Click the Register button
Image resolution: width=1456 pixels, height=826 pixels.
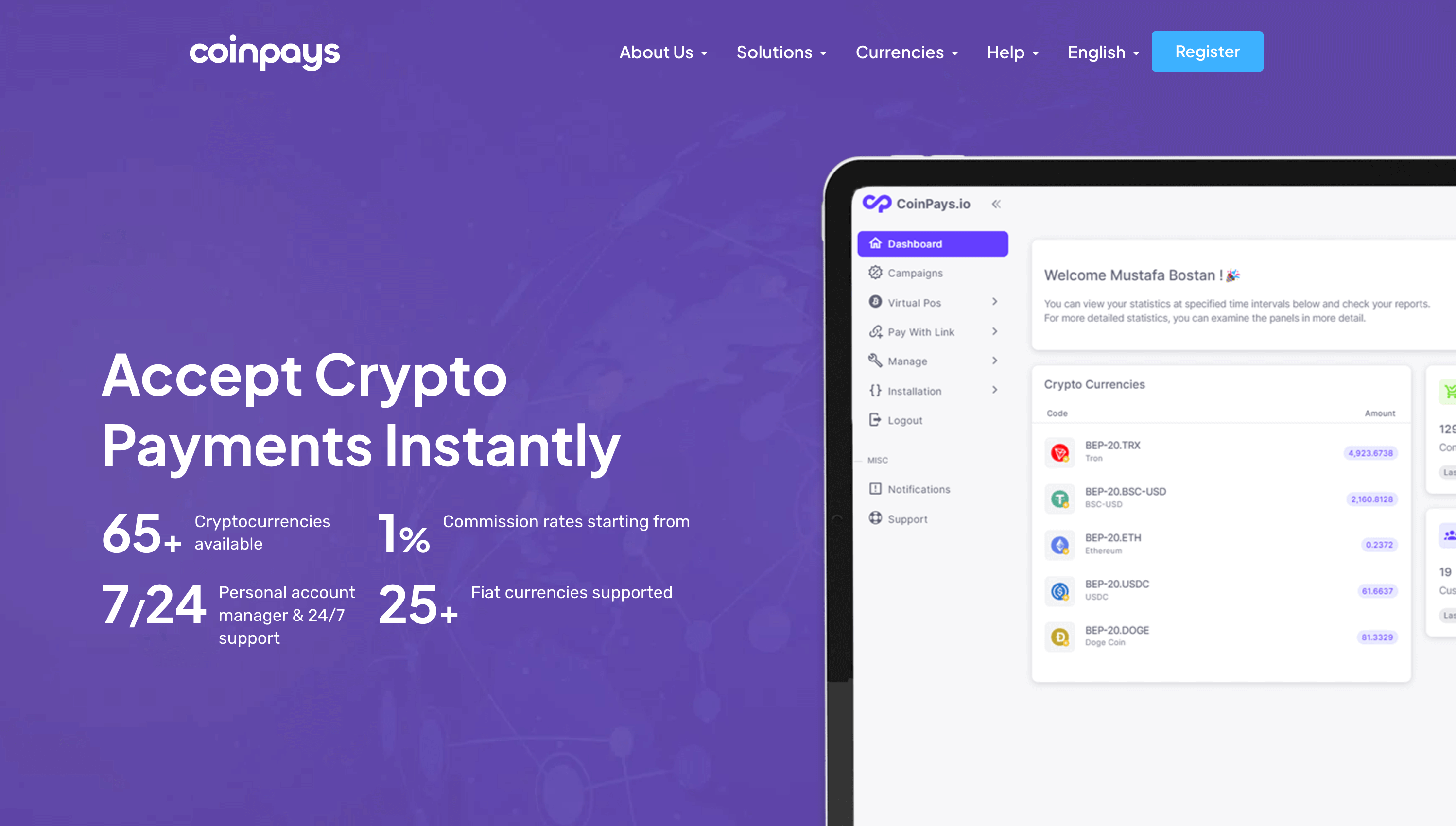click(1207, 51)
